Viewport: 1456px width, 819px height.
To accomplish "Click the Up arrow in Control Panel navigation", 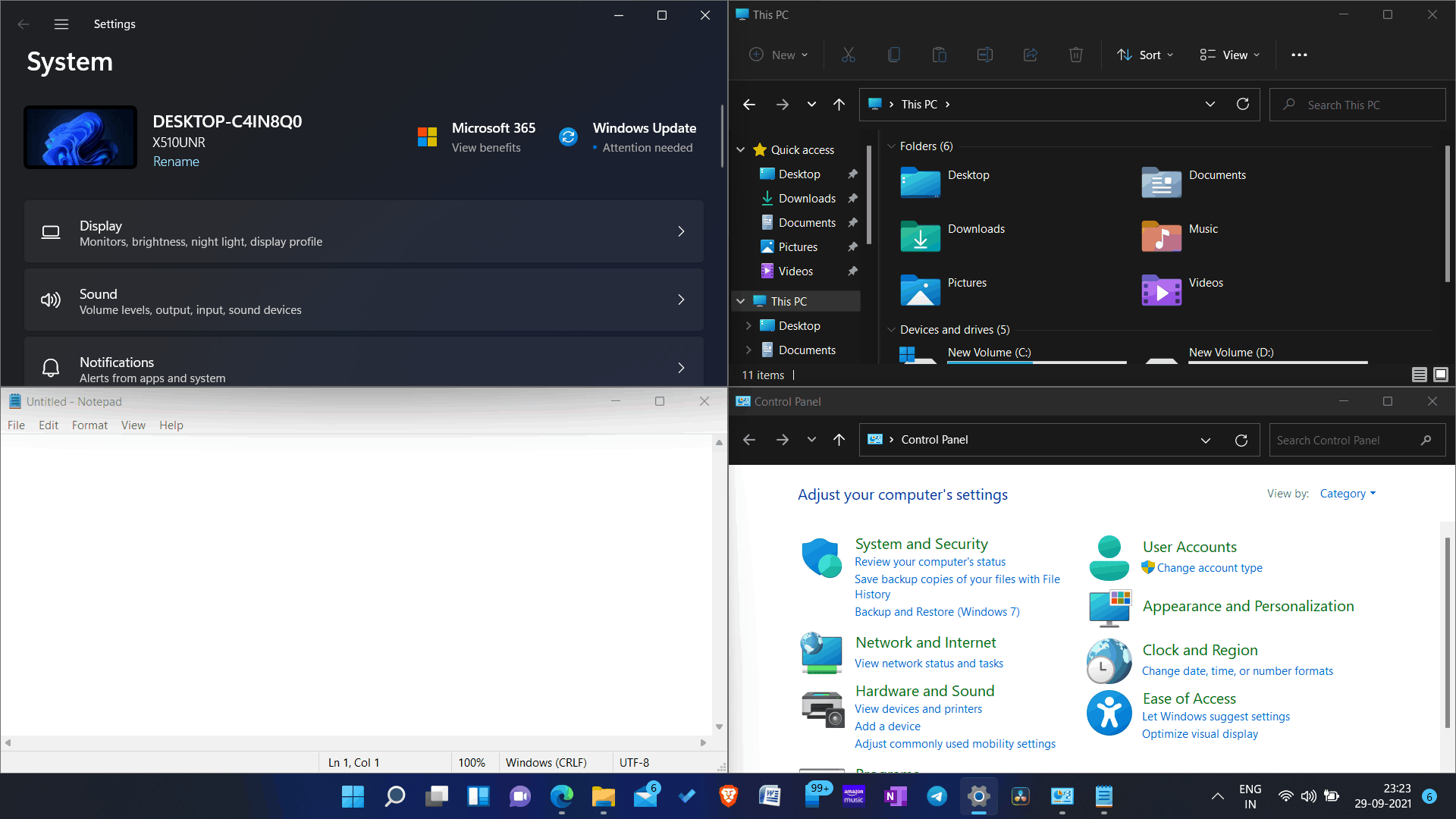I will pos(839,440).
